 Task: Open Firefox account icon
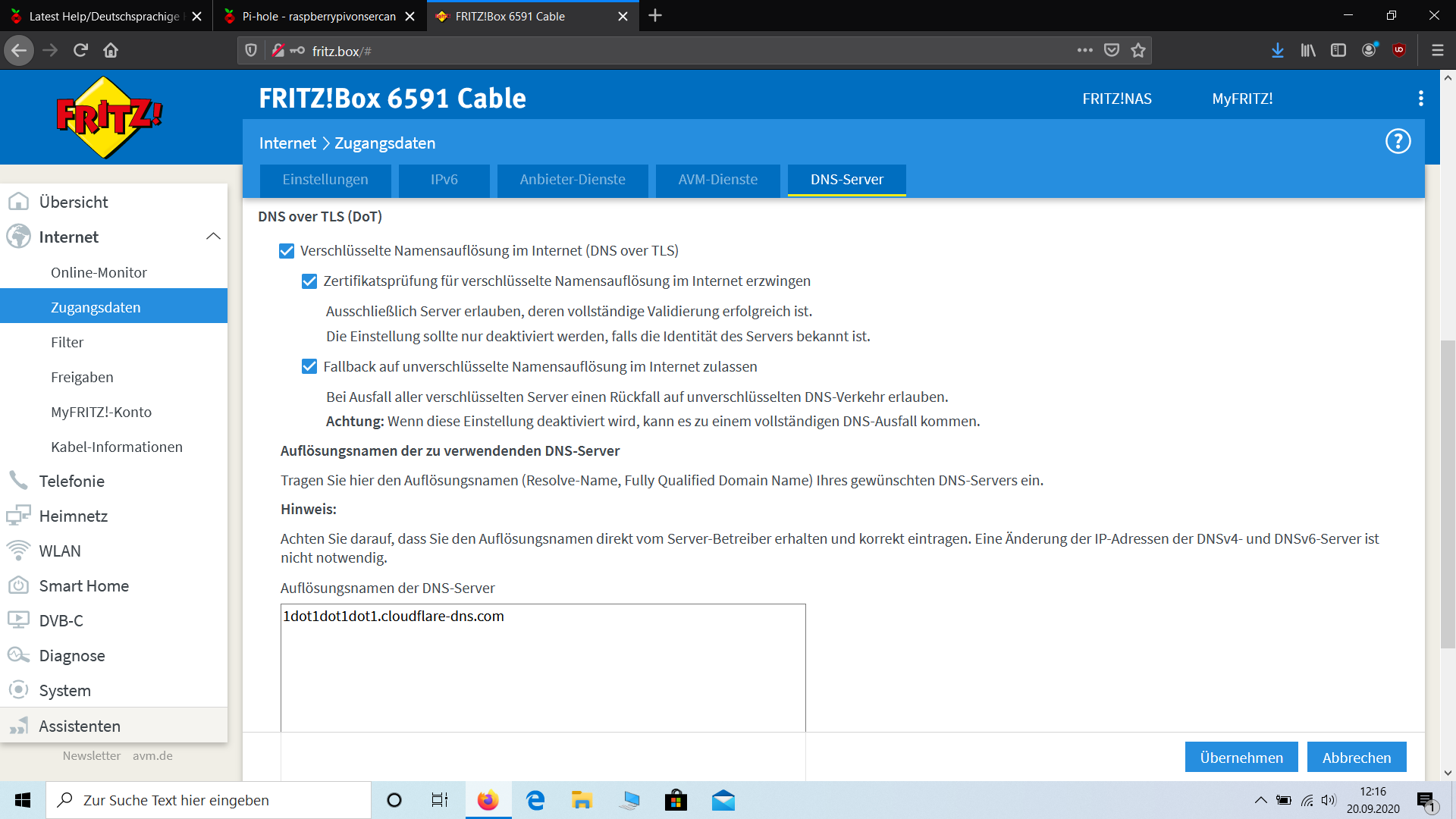[x=1369, y=51]
